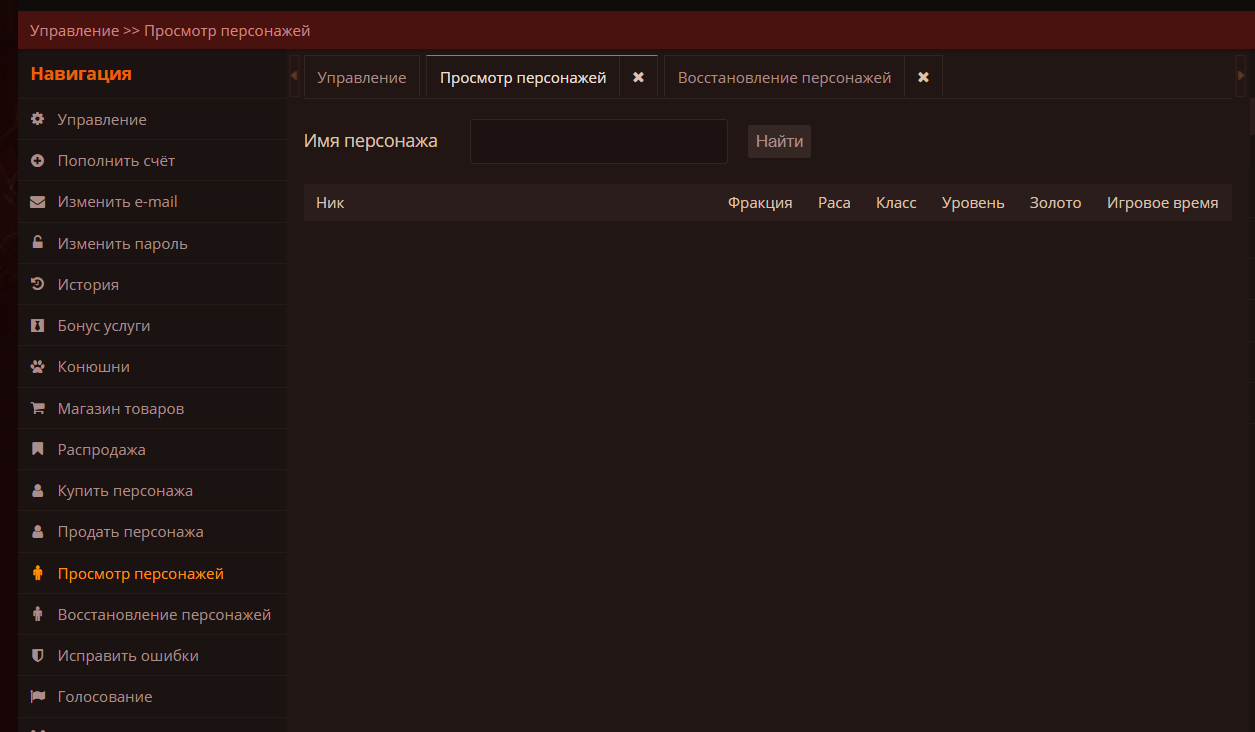Click the history clock icon beside История
The image size is (1255, 732).
(x=38, y=284)
